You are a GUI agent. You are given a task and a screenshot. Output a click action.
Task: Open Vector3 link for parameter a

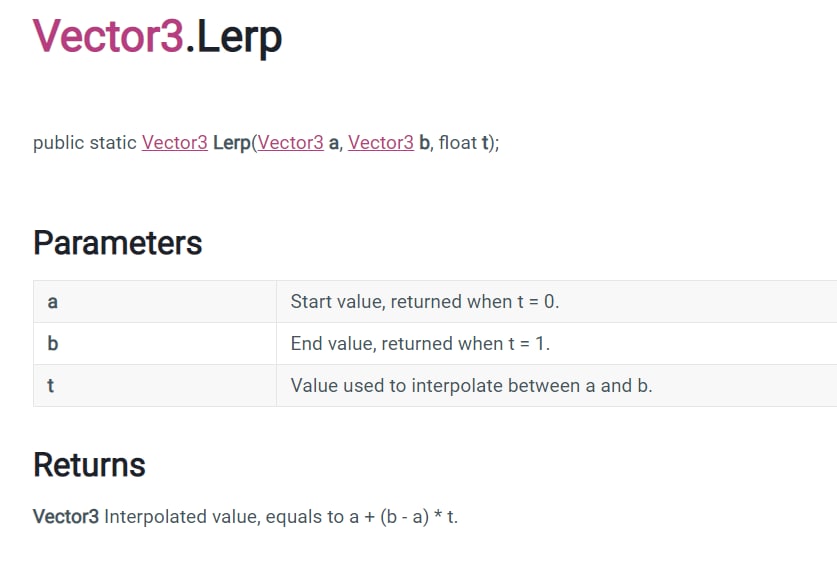tap(290, 142)
